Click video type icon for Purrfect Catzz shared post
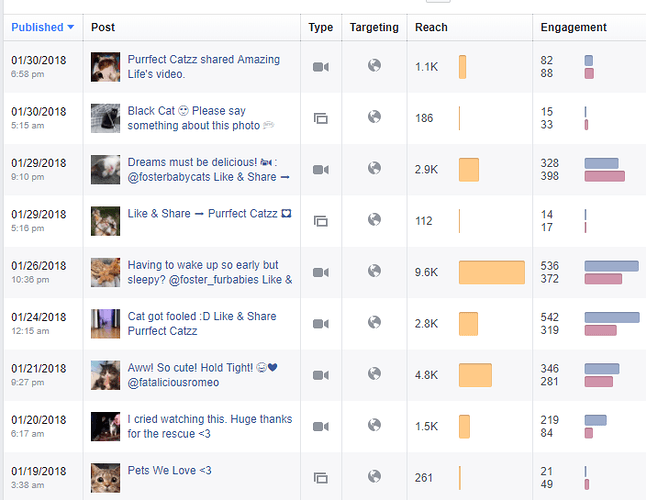The height and width of the screenshot is (500, 646). tap(320, 67)
